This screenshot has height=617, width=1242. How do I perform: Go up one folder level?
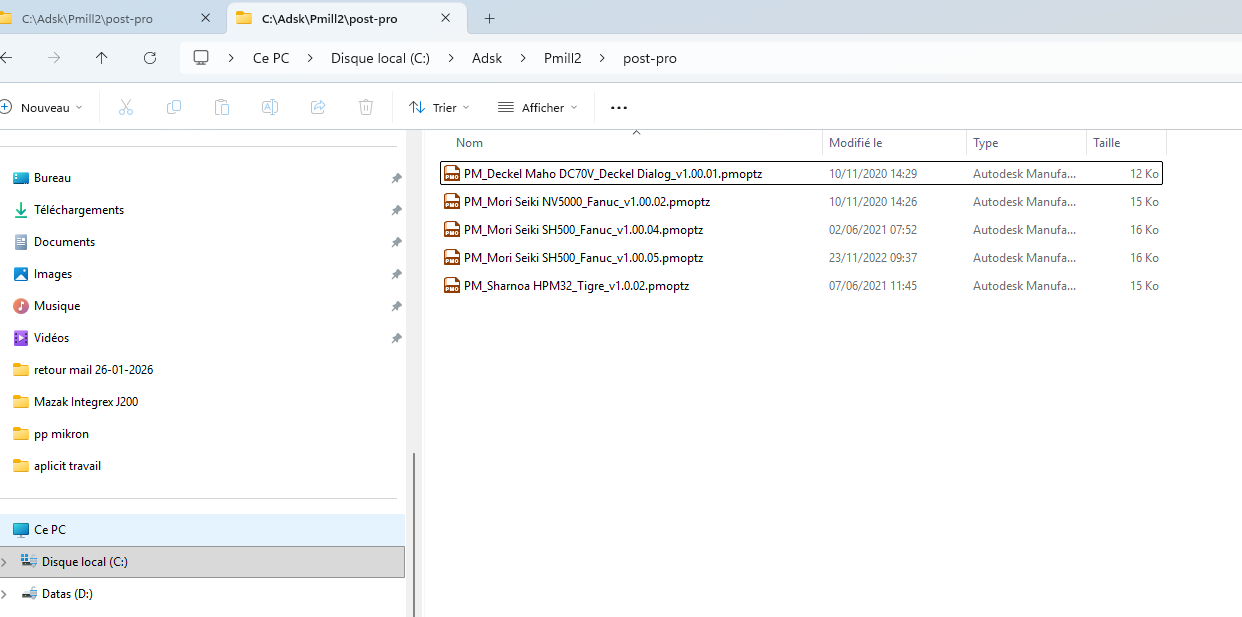[102, 58]
